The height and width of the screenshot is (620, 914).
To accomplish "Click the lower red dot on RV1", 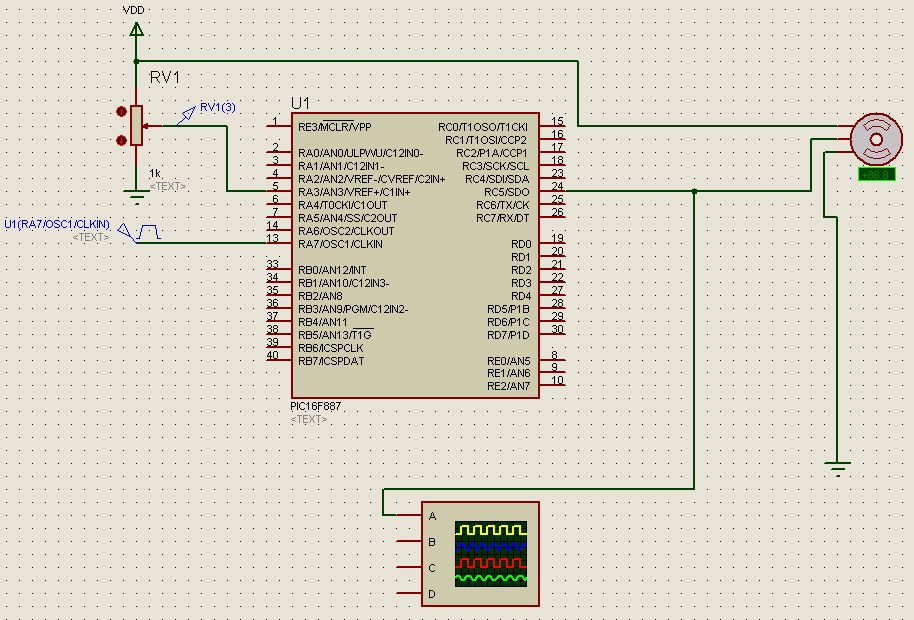I will (122, 141).
